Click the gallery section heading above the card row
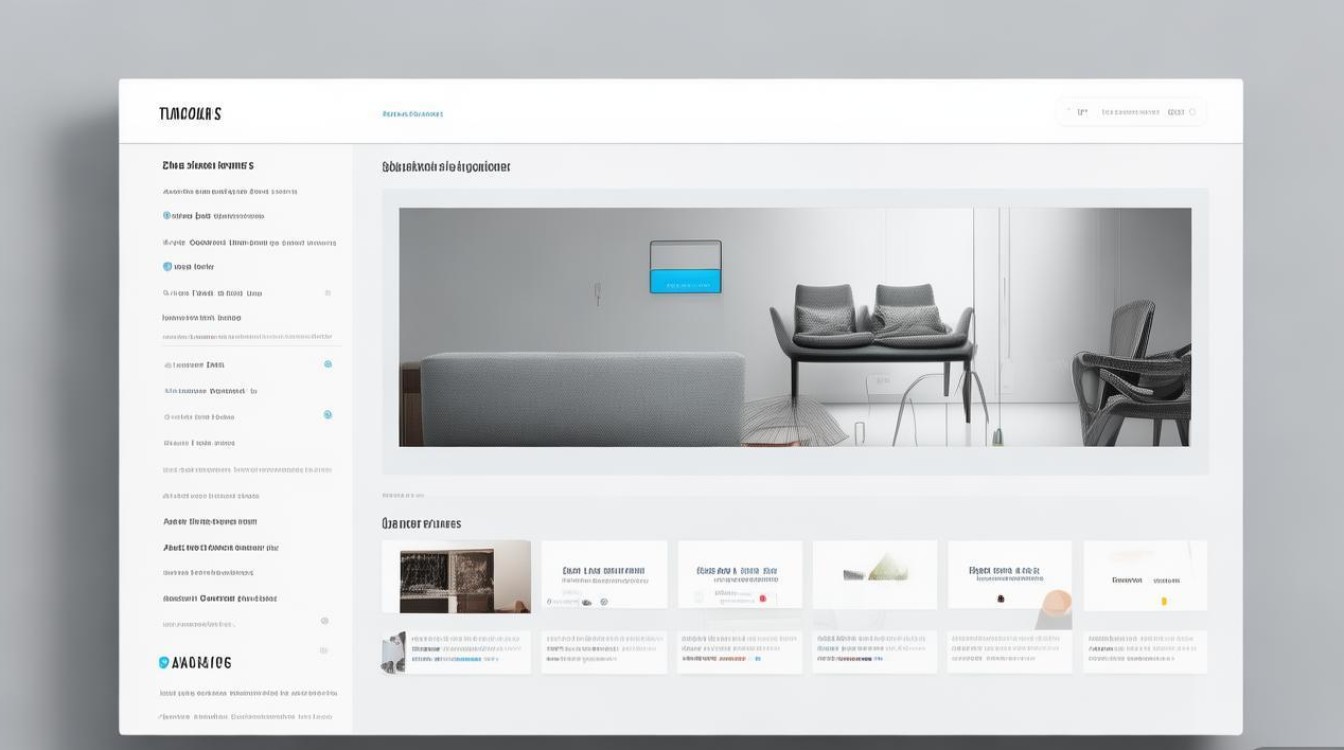The image size is (1344, 750). pos(421,523)
